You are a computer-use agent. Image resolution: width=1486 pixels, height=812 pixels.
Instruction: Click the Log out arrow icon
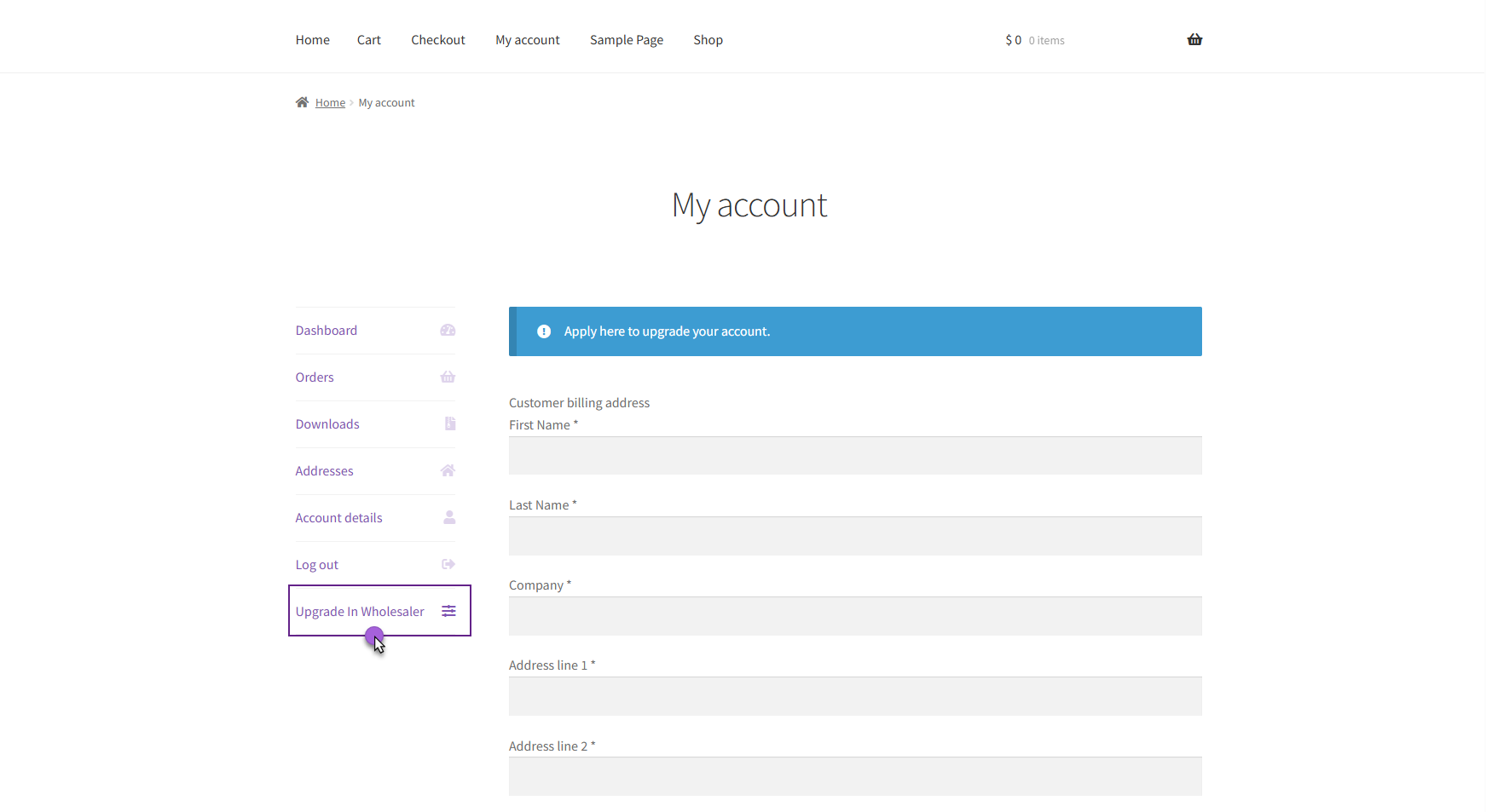(448, 564)
